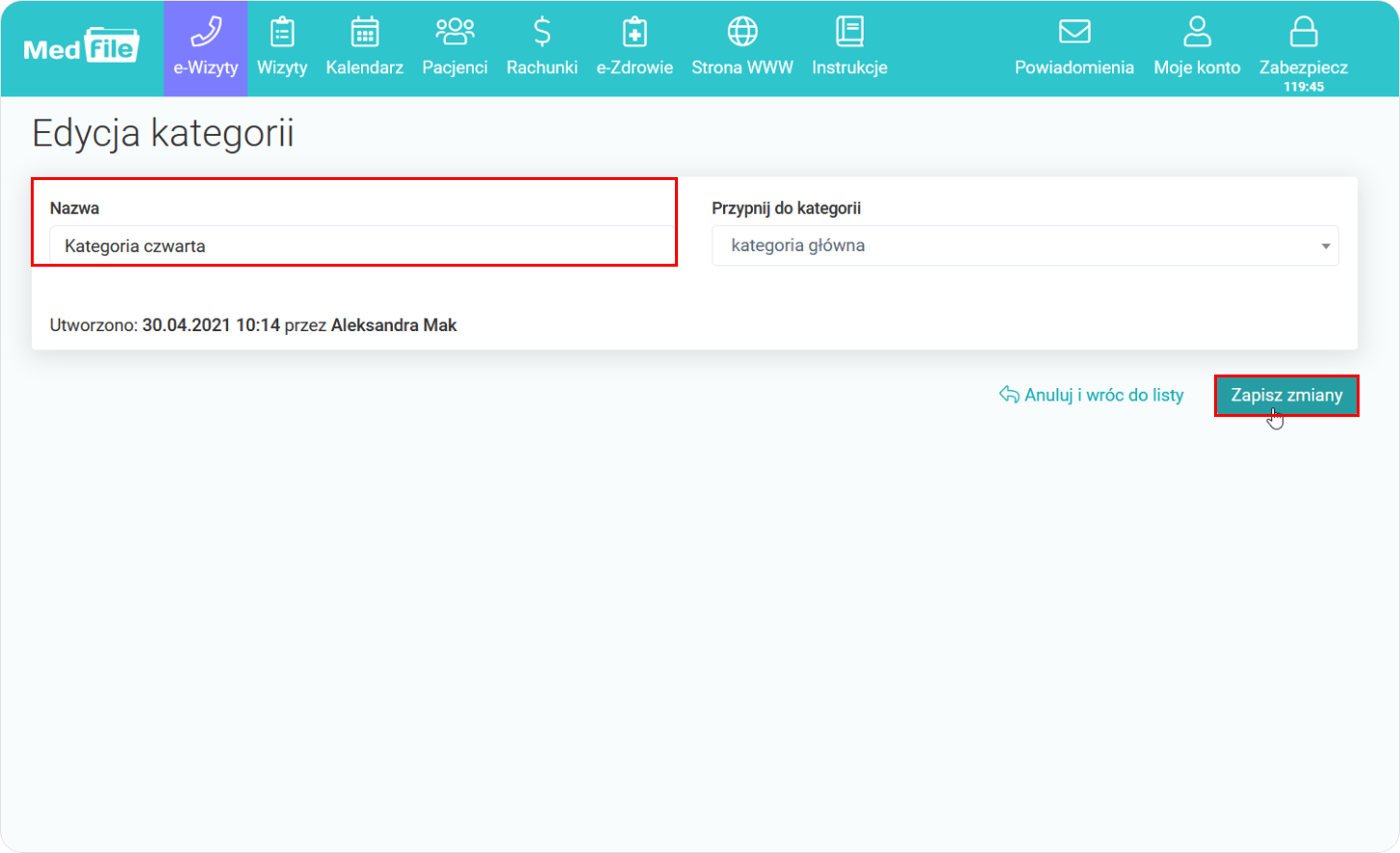Click creation date 30.04.2021 10:14
The image size is (1400, 853).
point(211,325)
